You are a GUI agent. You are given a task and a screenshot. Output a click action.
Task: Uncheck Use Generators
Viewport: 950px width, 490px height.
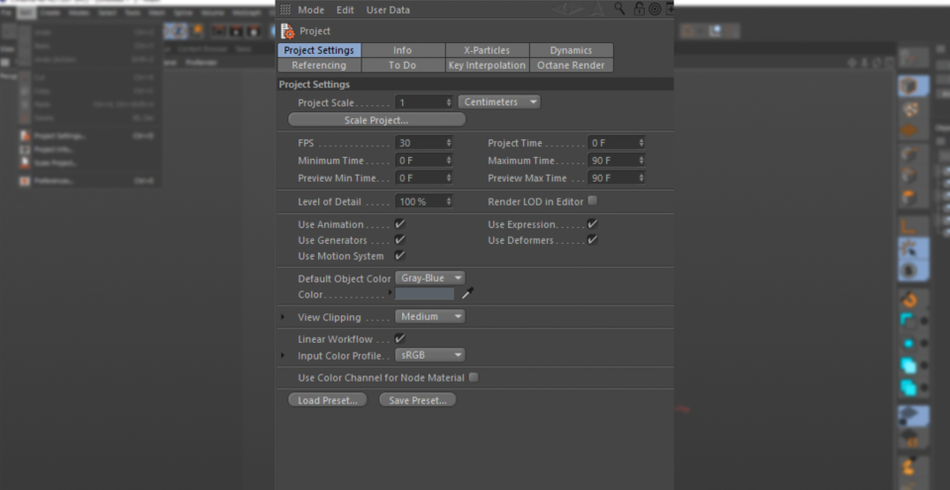tap(400, 239)
